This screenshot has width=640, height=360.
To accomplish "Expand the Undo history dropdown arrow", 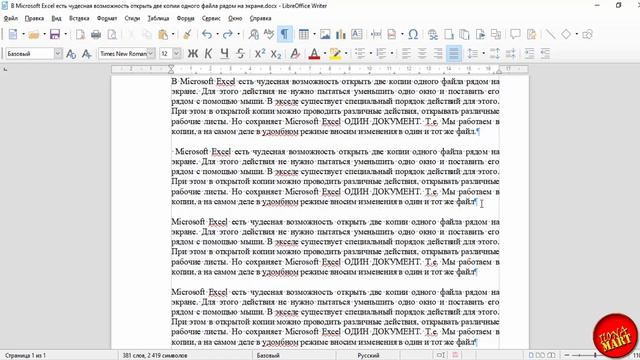I will point(217,34).
